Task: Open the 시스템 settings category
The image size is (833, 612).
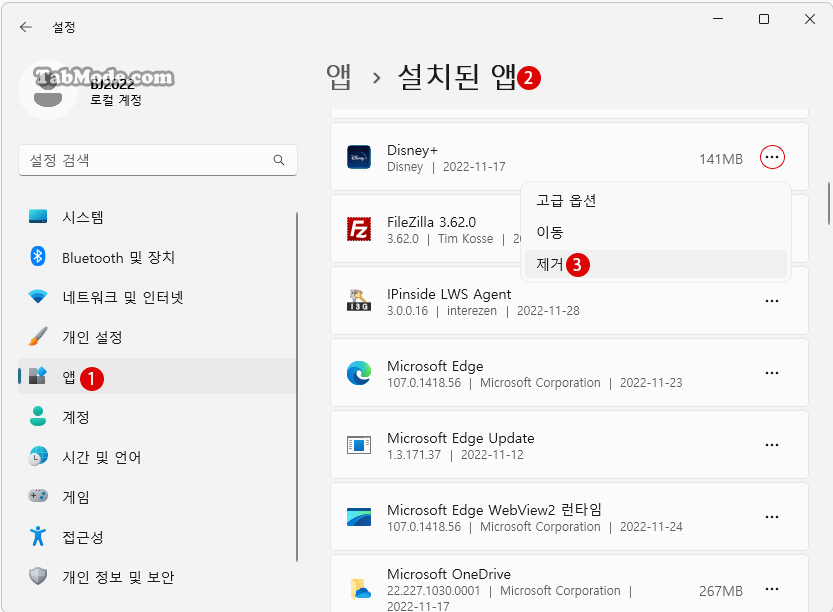Action: [x=157, y=217]
